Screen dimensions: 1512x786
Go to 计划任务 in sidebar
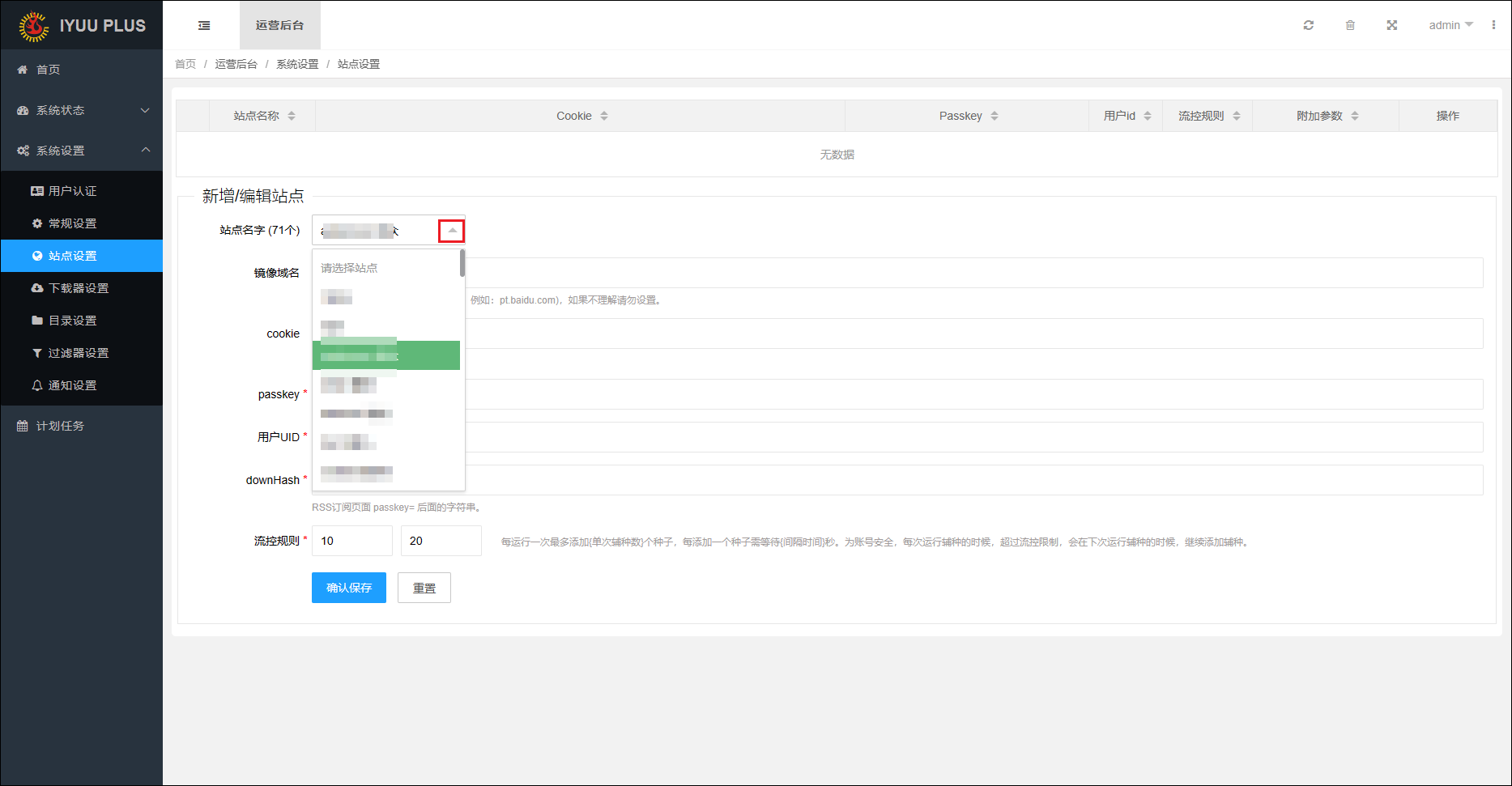click(x=60, y=426)
